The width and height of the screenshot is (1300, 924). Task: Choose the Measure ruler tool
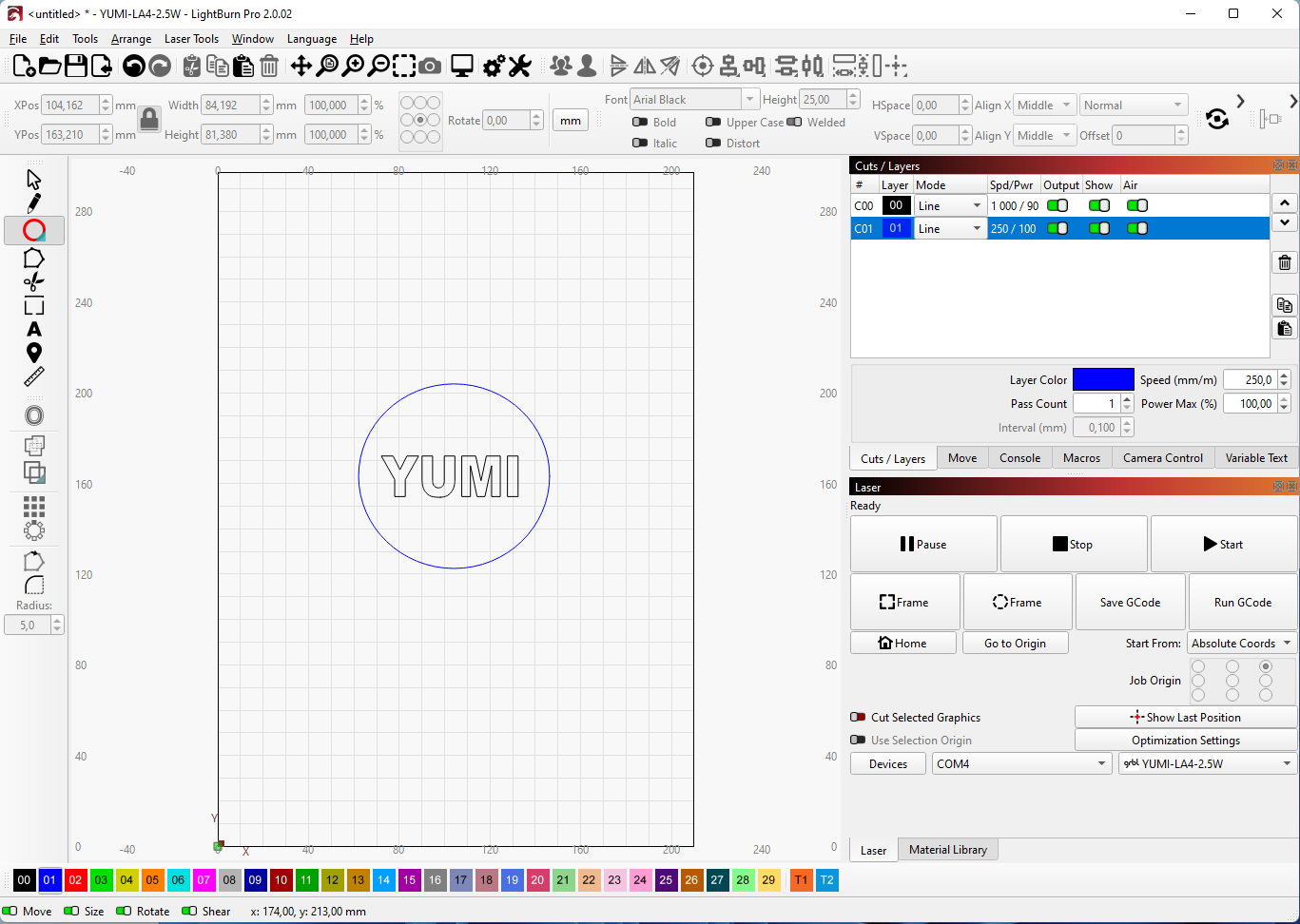click(x=34, y=377)
